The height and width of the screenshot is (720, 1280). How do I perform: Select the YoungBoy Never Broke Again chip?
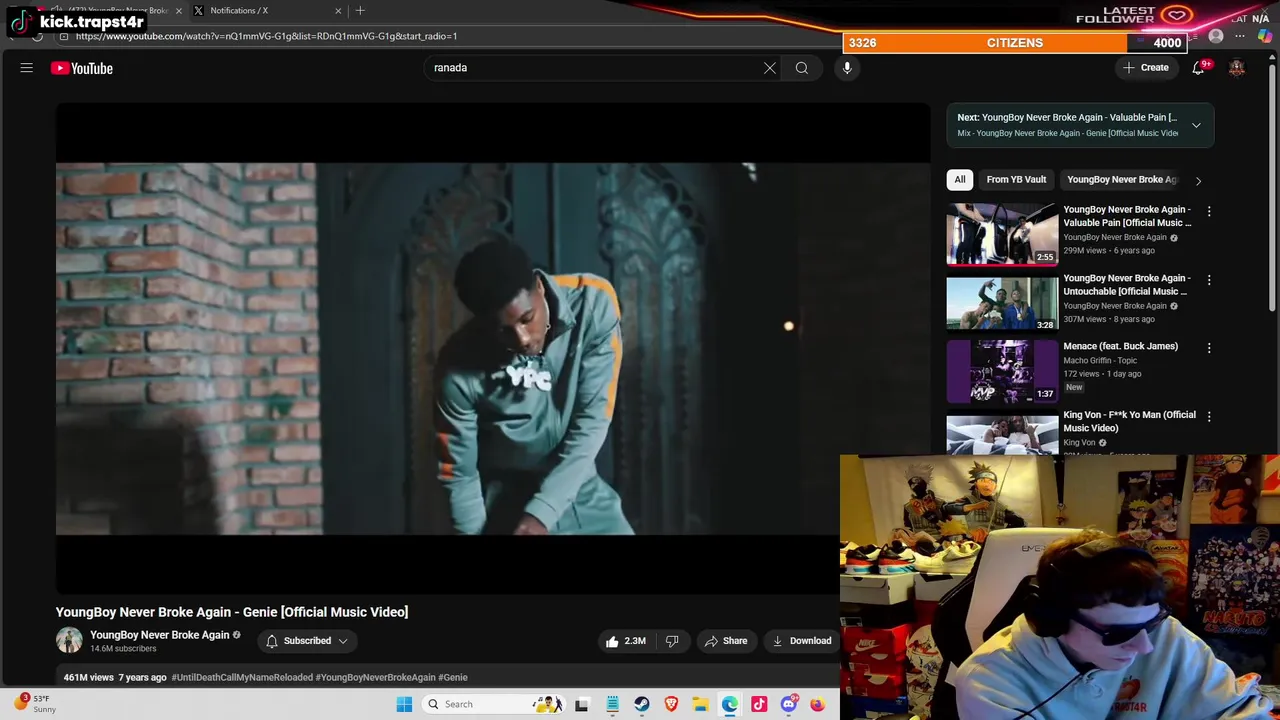(1121, 180)
